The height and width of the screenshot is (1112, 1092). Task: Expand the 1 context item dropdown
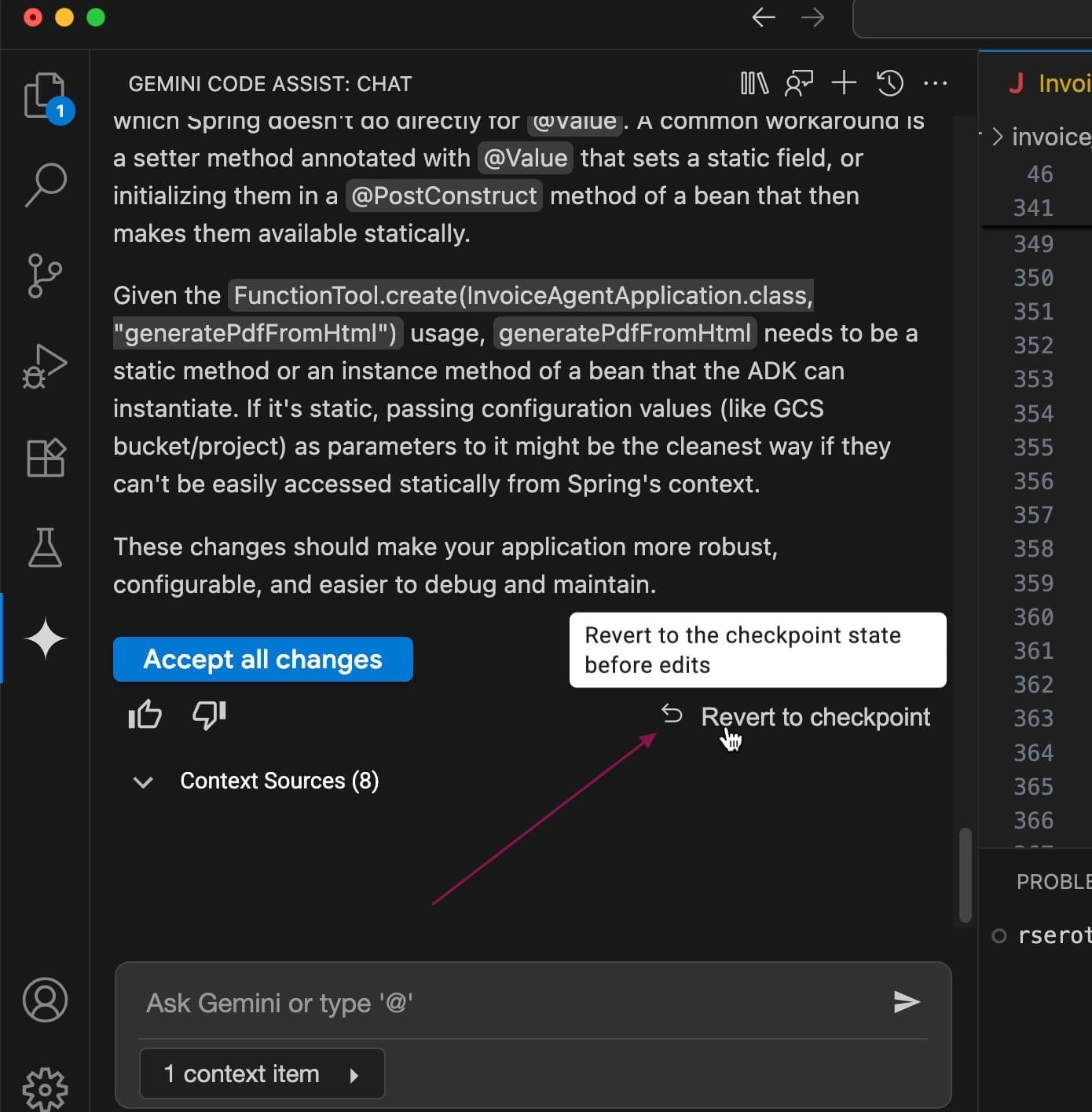[x=262, y=1074]
